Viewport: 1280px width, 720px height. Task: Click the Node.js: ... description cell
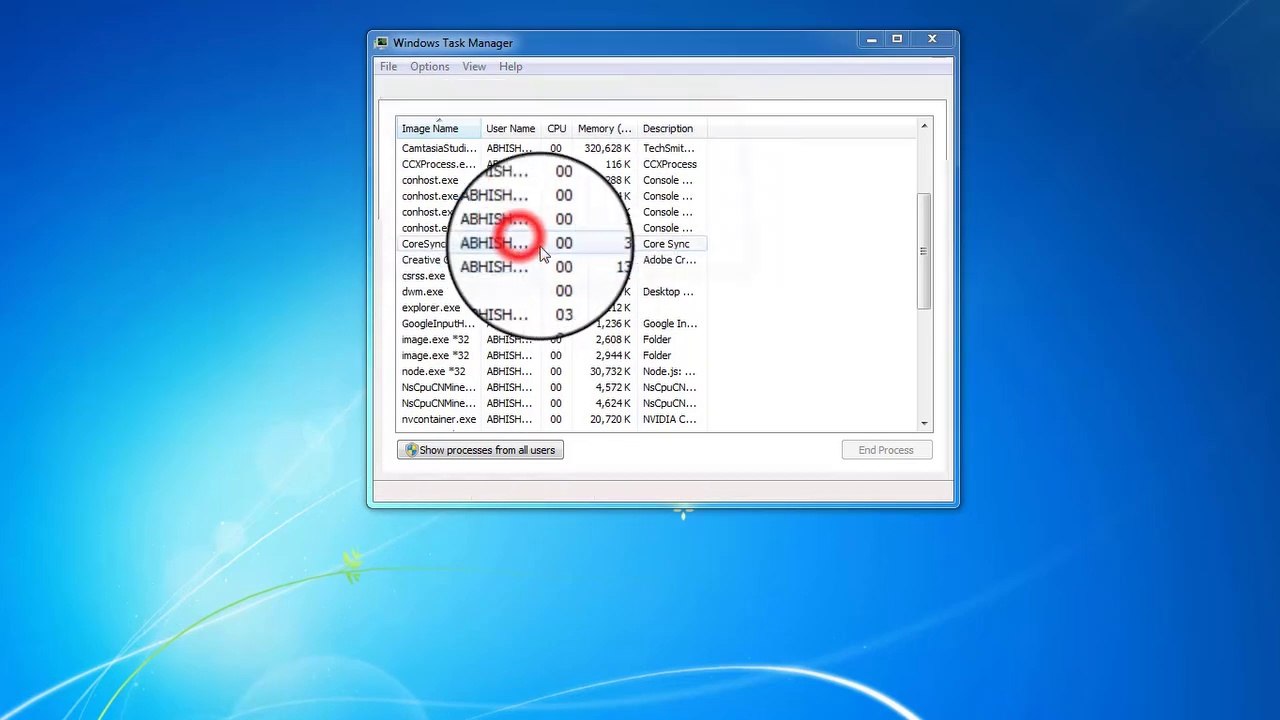click(x=669, y=372)
